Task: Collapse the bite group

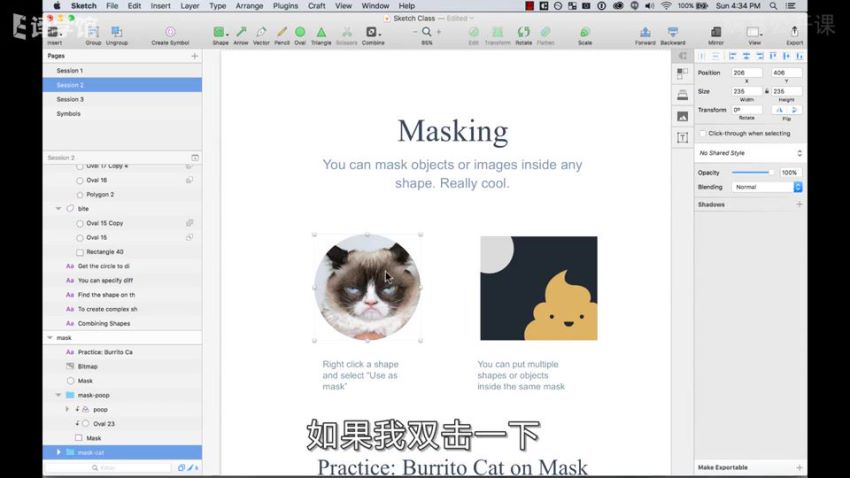Action: [x=59, y=209]
